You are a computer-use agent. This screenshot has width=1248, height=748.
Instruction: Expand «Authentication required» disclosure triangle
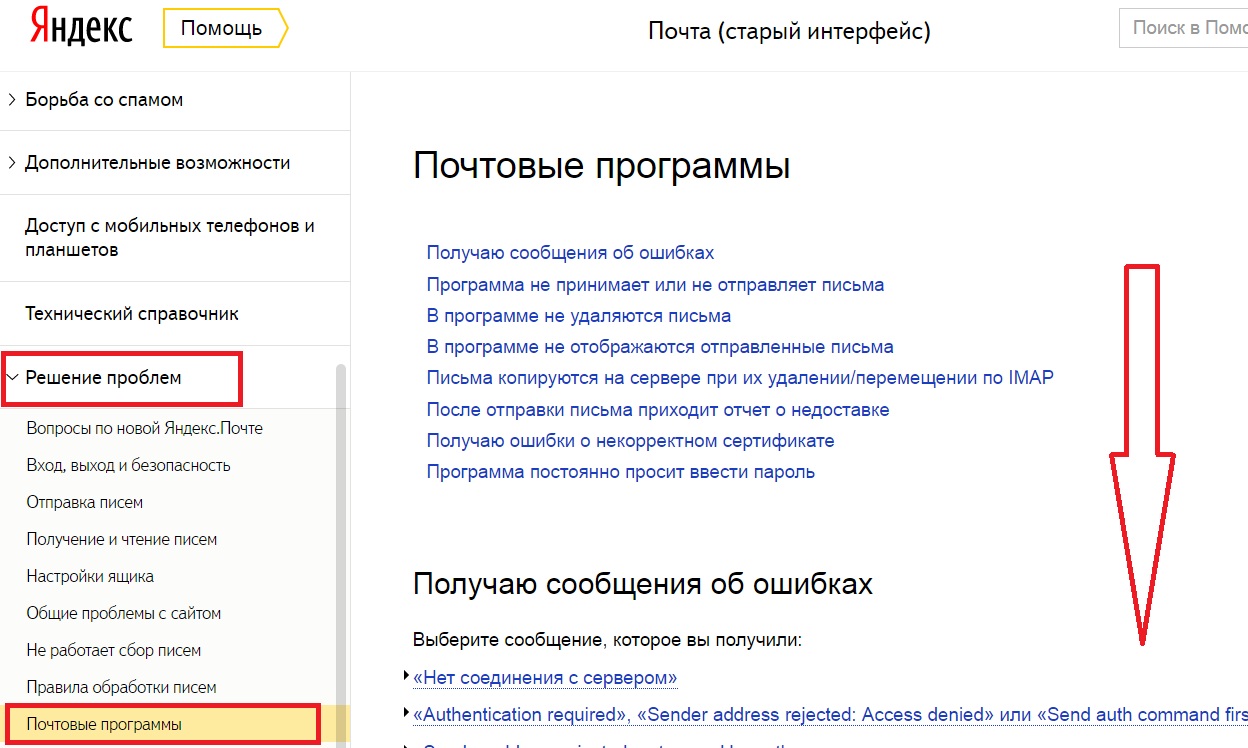click(x=405, y=714)
